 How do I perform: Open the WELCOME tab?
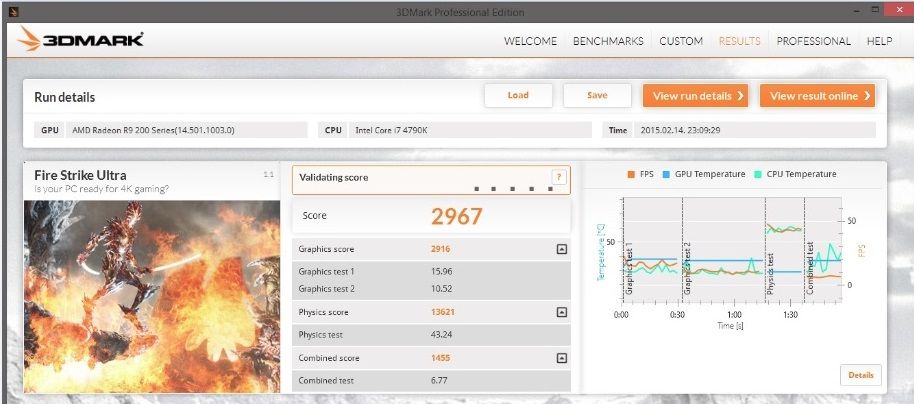530,41
